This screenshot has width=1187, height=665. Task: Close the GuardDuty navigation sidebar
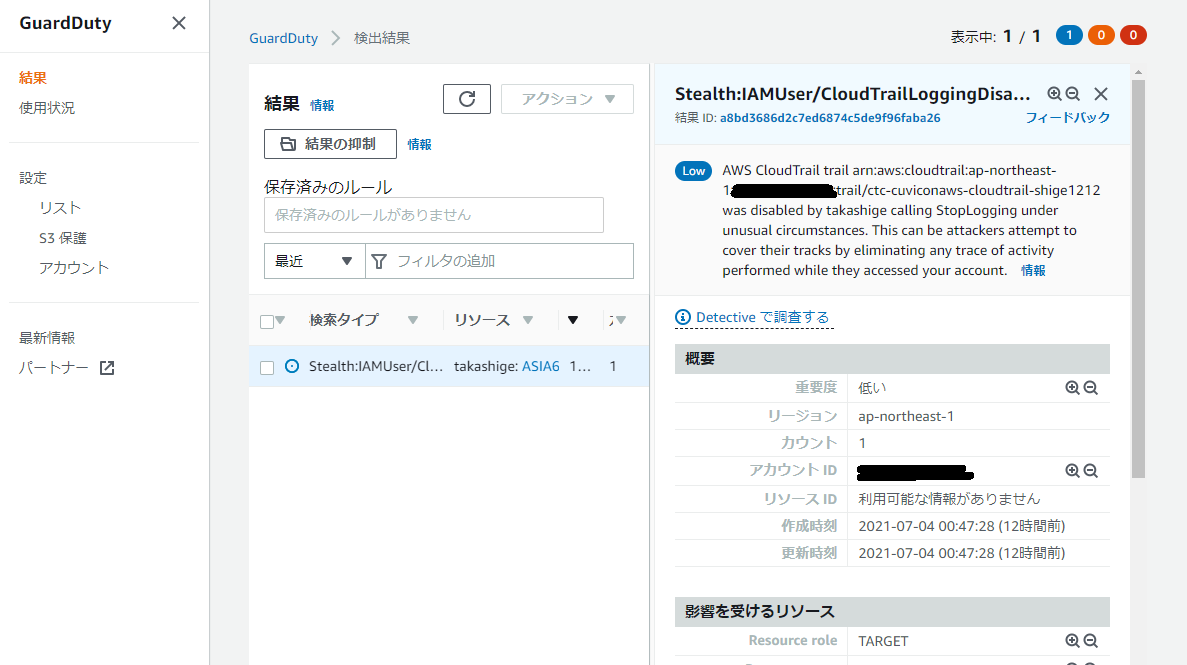point(179,23)
